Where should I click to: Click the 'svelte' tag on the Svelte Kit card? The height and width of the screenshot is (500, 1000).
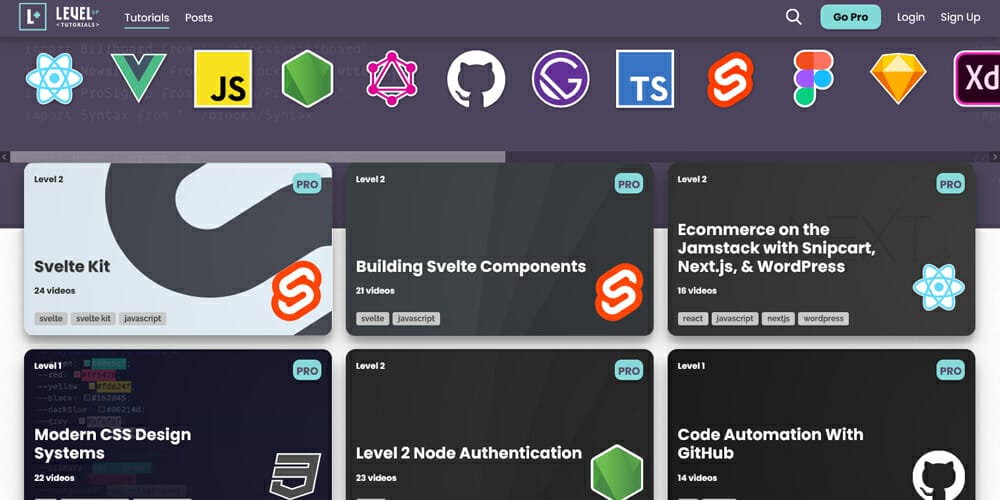point(51,318)
